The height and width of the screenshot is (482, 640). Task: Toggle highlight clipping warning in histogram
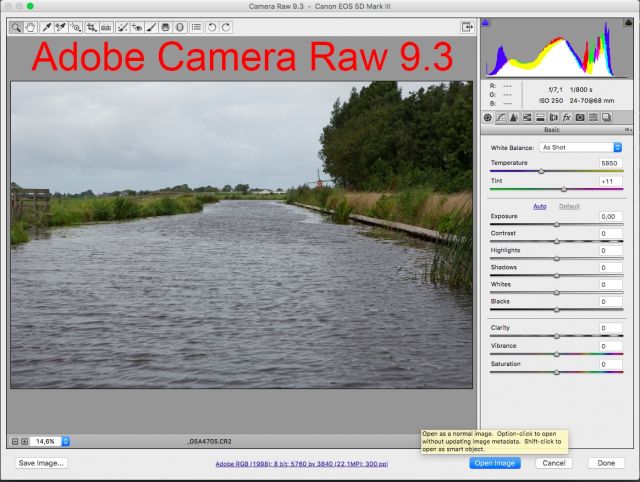tap(628, 23)
